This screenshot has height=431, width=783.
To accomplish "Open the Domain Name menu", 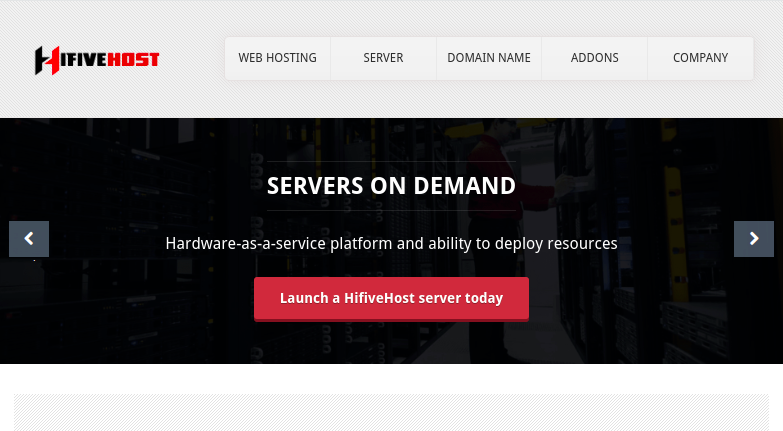I will (x=489, y=58).
